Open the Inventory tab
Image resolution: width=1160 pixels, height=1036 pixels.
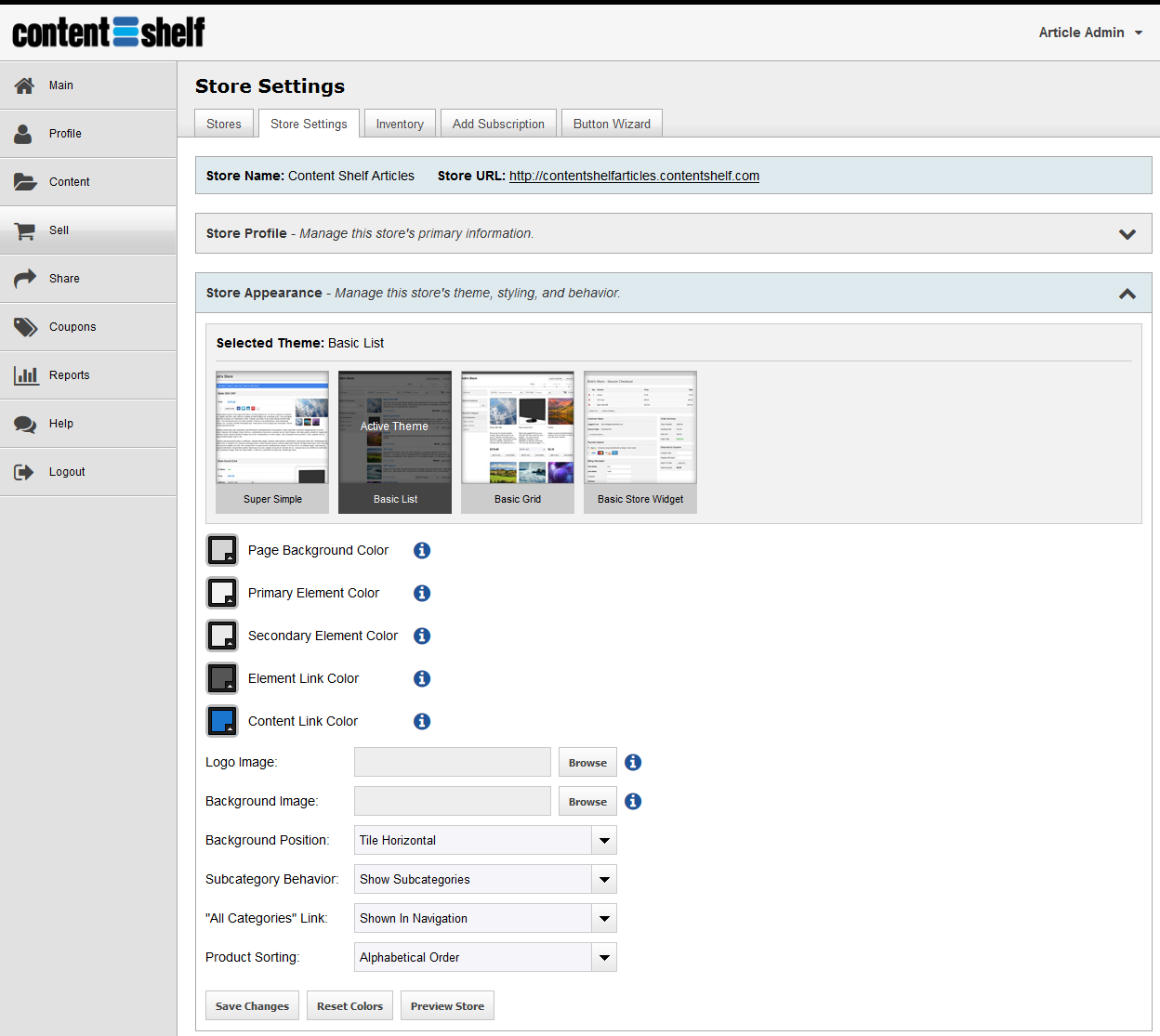(x=400, y=124)
